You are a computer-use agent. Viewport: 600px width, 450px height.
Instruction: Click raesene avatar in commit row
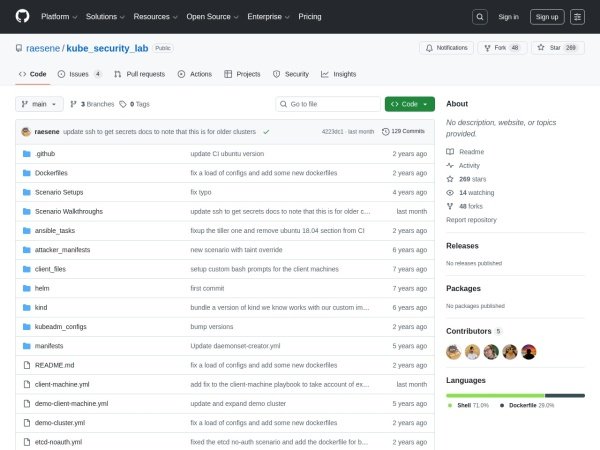pos(26,132)
